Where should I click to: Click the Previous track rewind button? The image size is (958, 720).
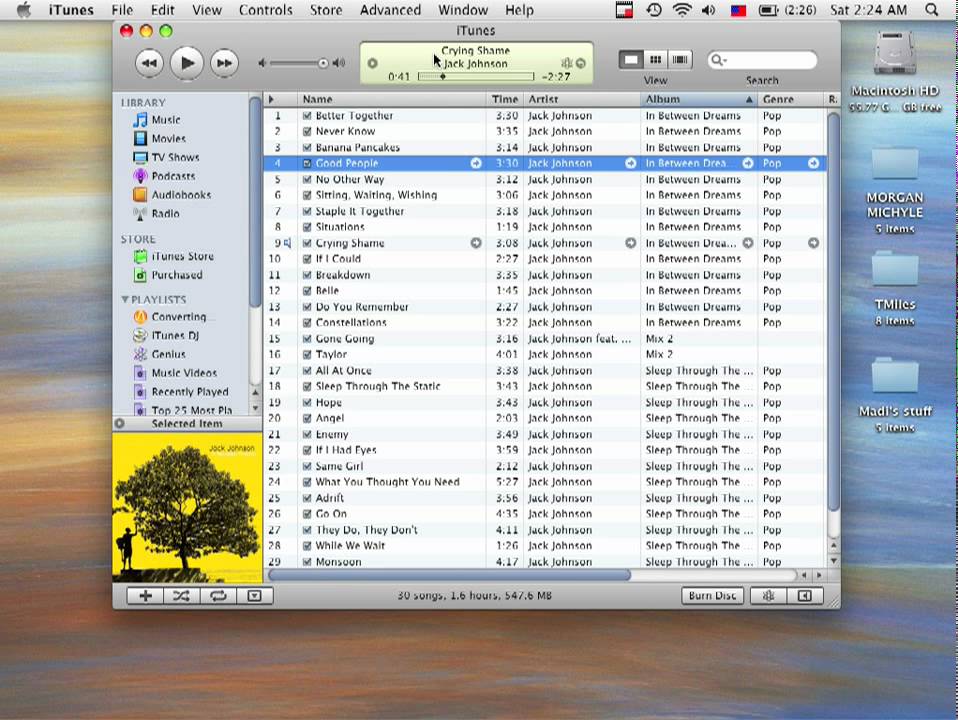point(149,63)
